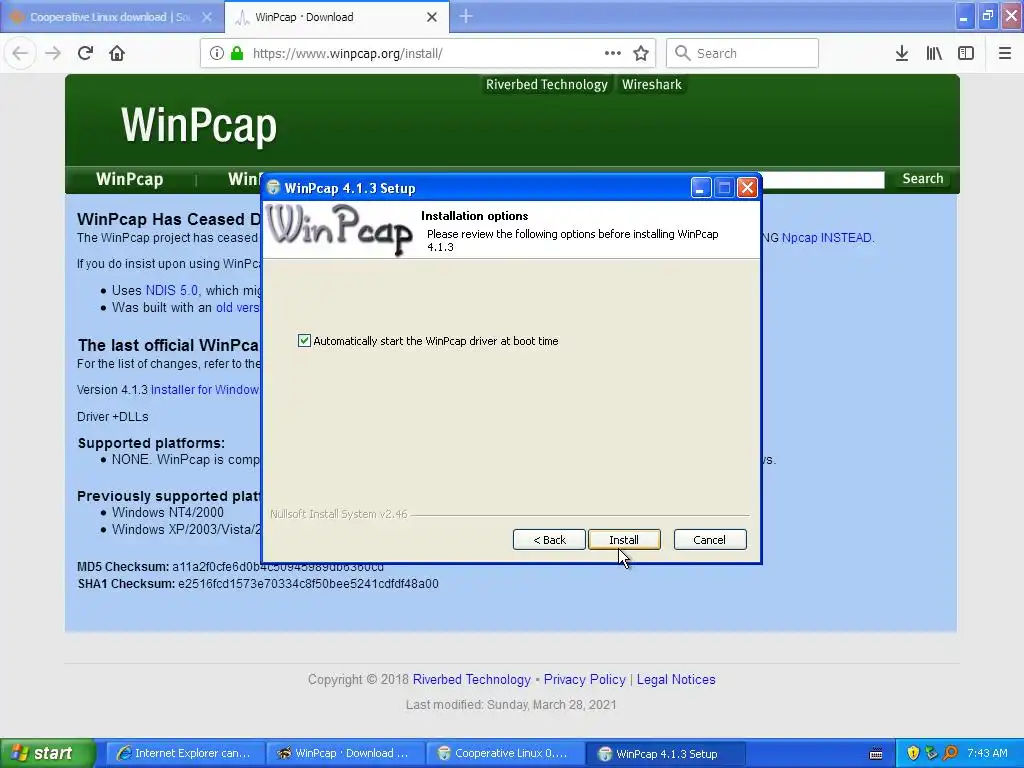Open the Wireshark header link
The height and width of the screenshot is (768, 1024).
[x=652, y=84]
